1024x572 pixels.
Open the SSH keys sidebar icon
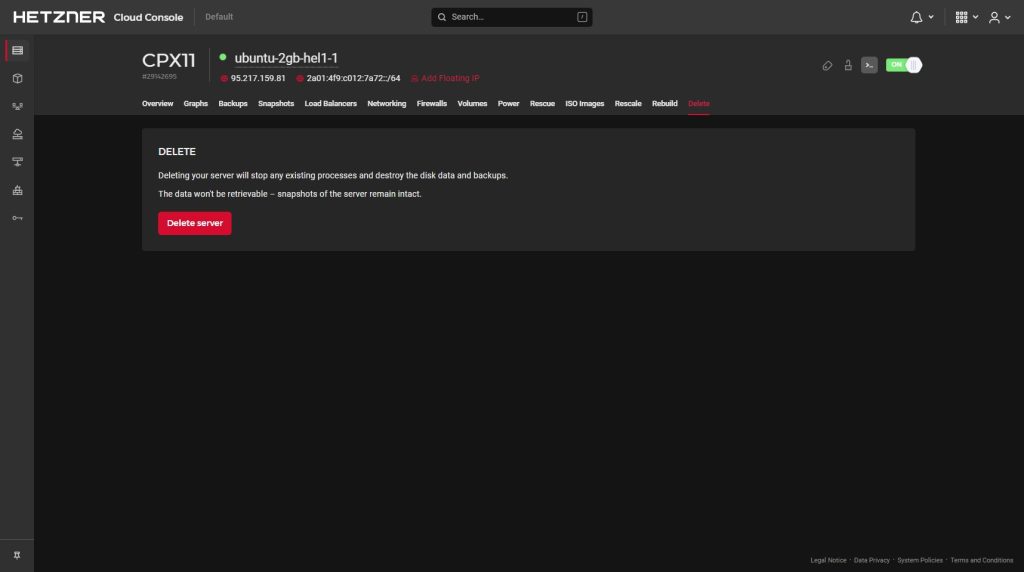click(17, 218)
